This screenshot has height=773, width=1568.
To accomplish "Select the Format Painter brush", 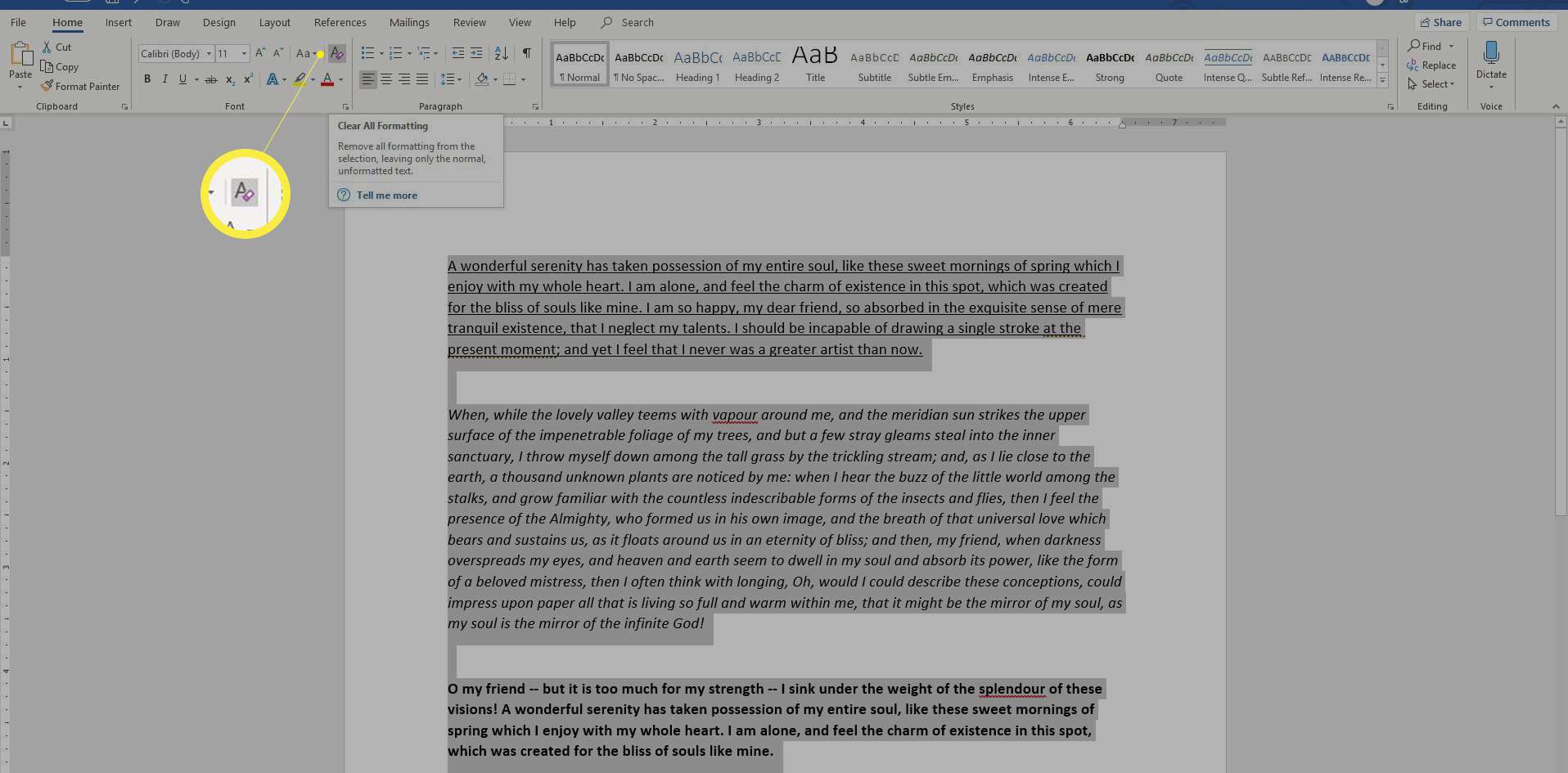I will (47, 86).
